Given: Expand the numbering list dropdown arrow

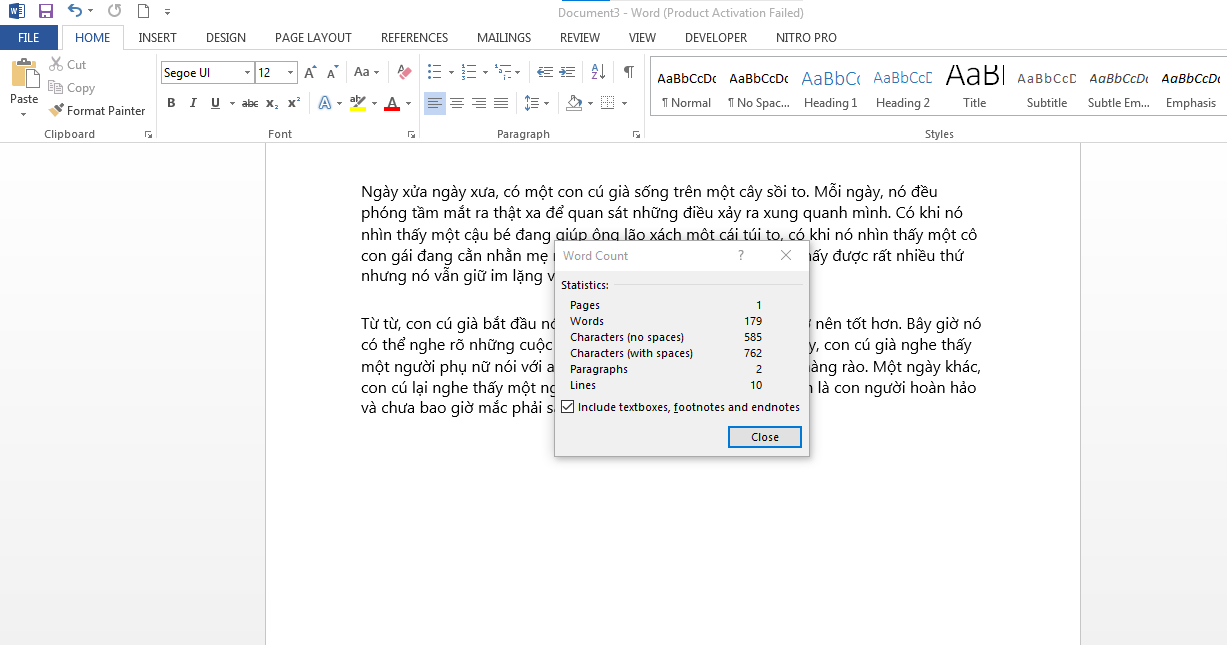Looking at the screenshot, I should 485,73.
